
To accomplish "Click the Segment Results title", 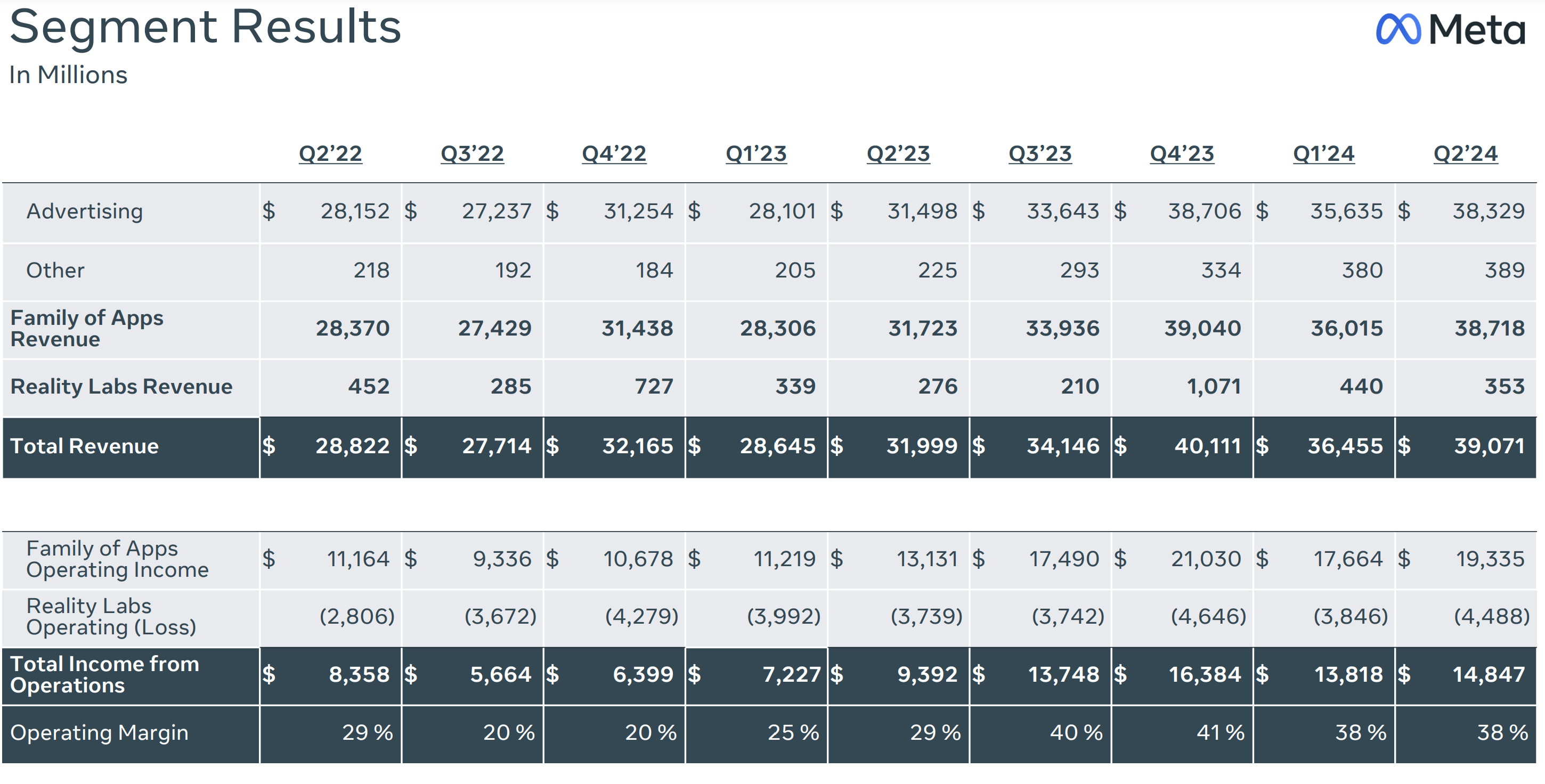I will [205, 27].
